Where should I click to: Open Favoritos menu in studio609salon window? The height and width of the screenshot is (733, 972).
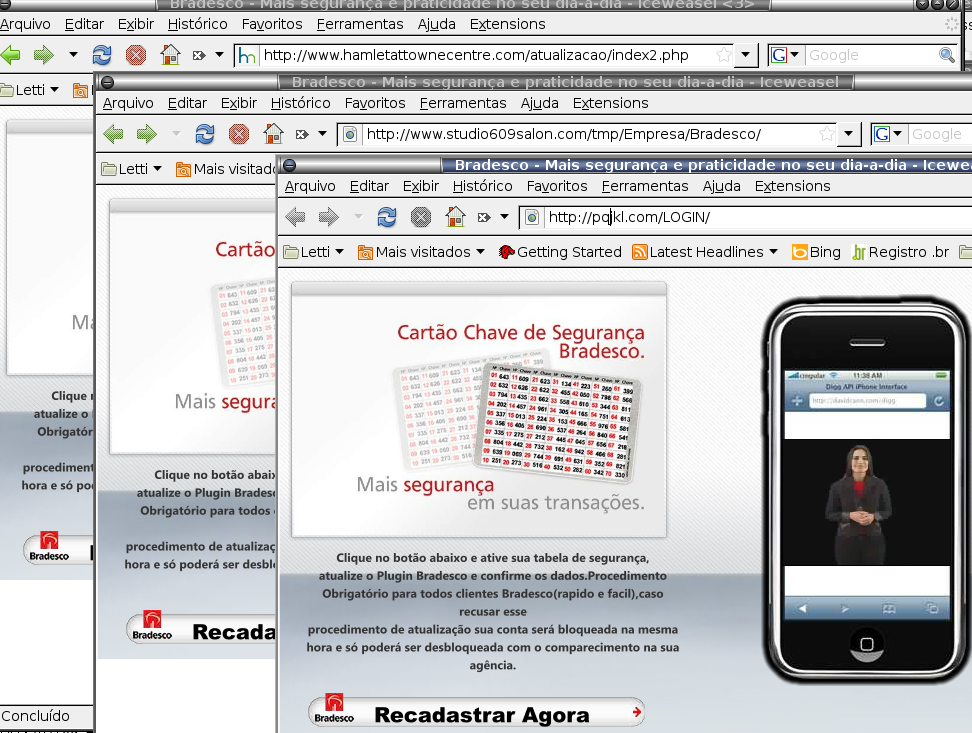375,103
